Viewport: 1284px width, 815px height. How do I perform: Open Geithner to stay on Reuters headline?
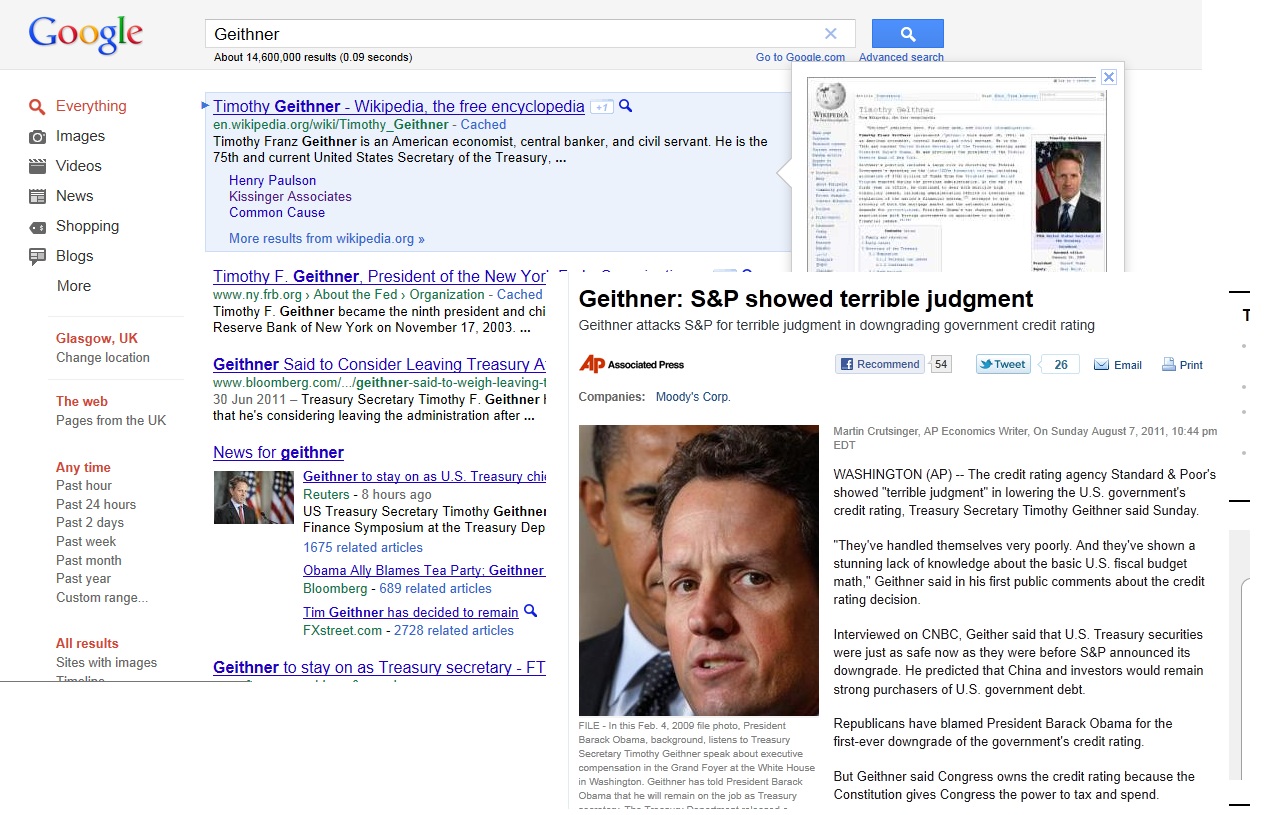424,477
